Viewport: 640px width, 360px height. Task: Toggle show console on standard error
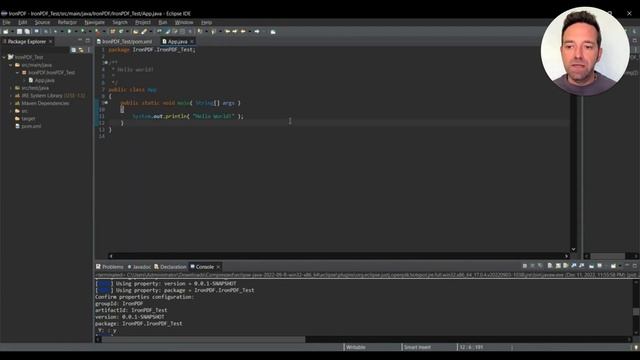coord(582,266)
